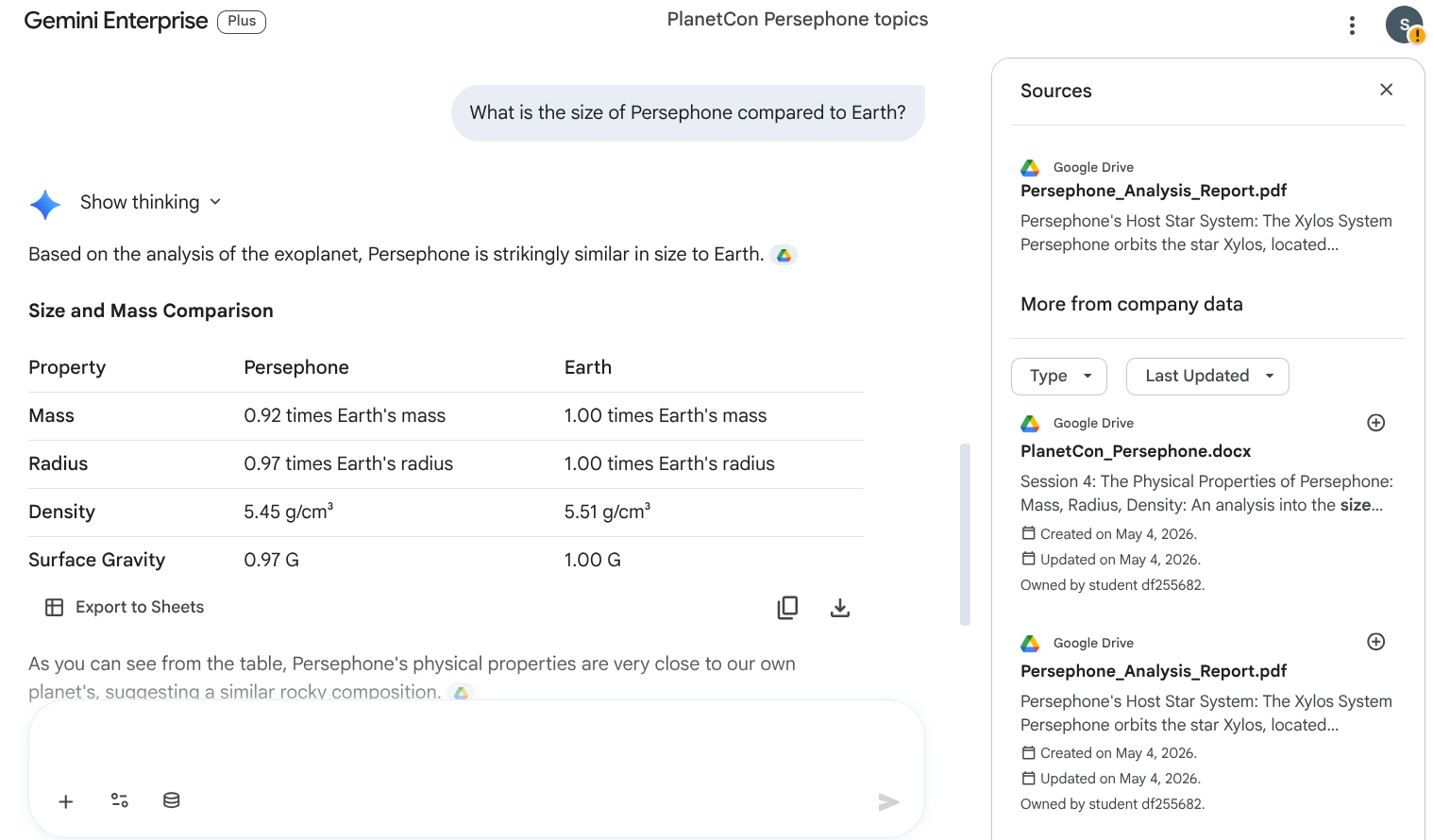Screen dimensions: 1433x840
Task: Click Export to Sheets button
Action: [125, 607]
